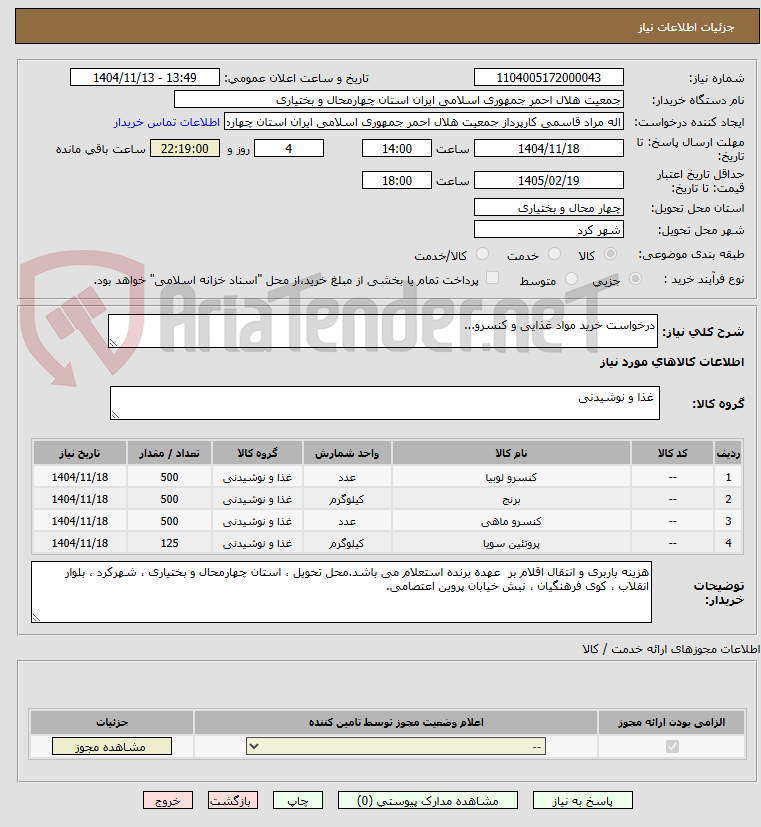Click delivery province field چهار محال و بختیاری
761x827 pixels.
[548, 208]
